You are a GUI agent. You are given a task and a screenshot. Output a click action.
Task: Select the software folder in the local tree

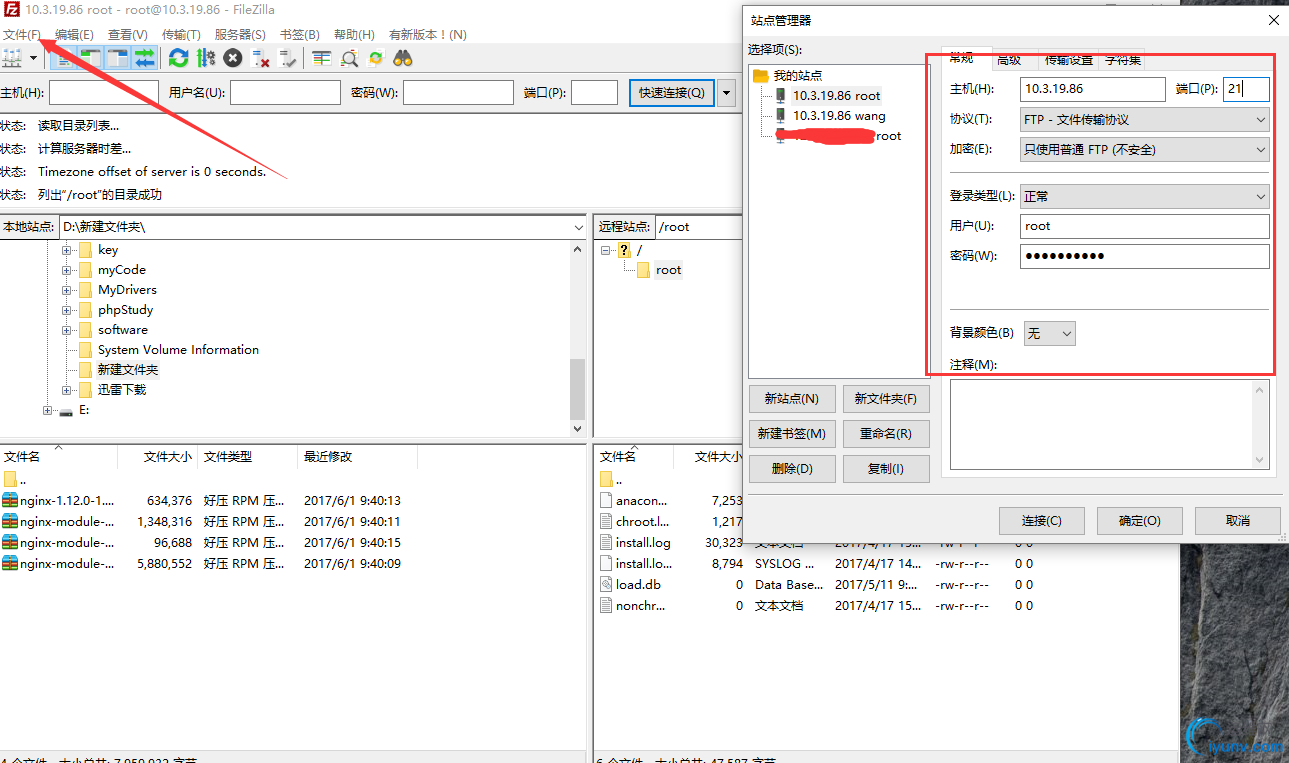[x=122, y=330]
